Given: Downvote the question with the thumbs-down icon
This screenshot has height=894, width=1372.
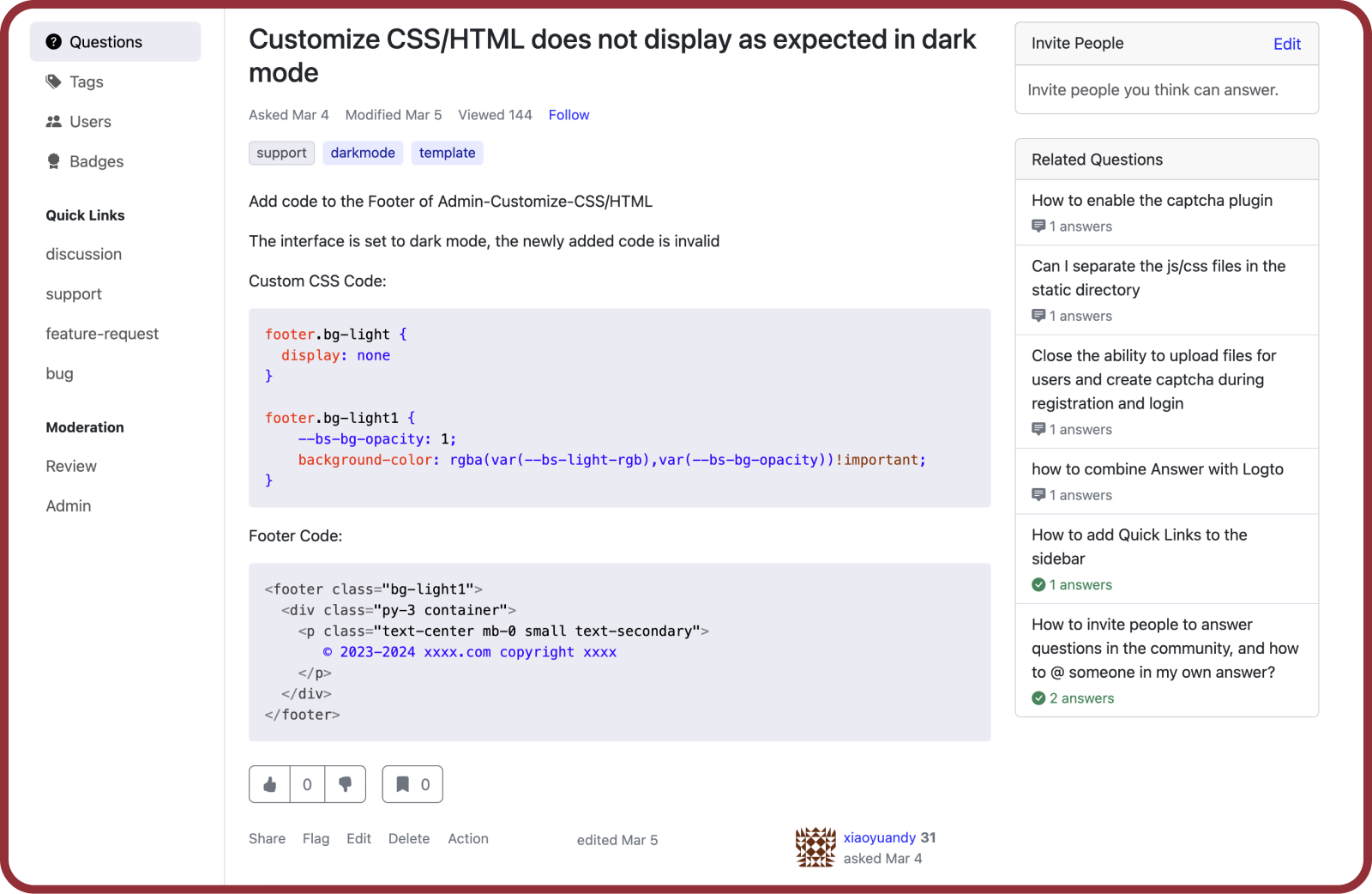Looking at the screenshot, I should (346, 784).
